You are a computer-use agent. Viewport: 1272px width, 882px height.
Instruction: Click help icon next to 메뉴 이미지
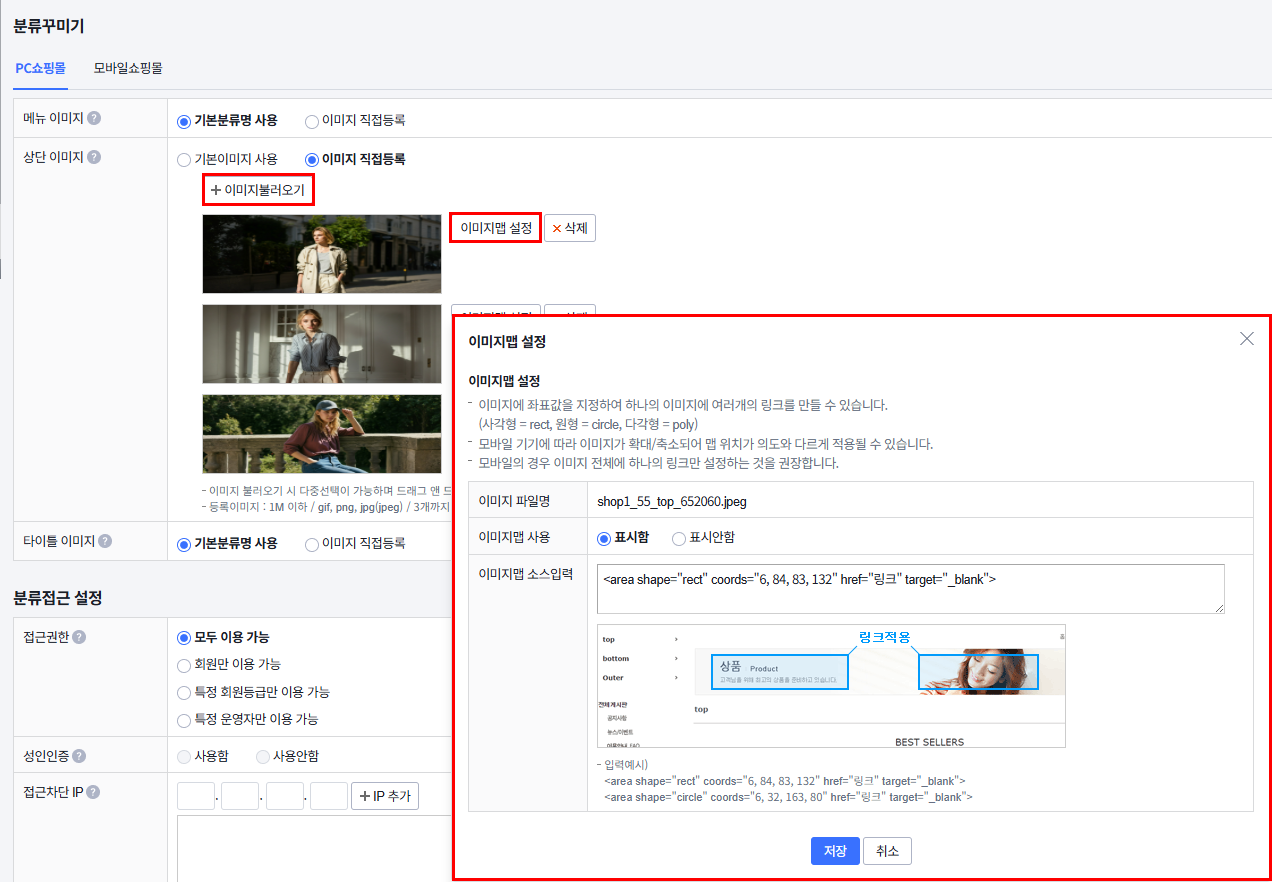(x=94, y=118)
